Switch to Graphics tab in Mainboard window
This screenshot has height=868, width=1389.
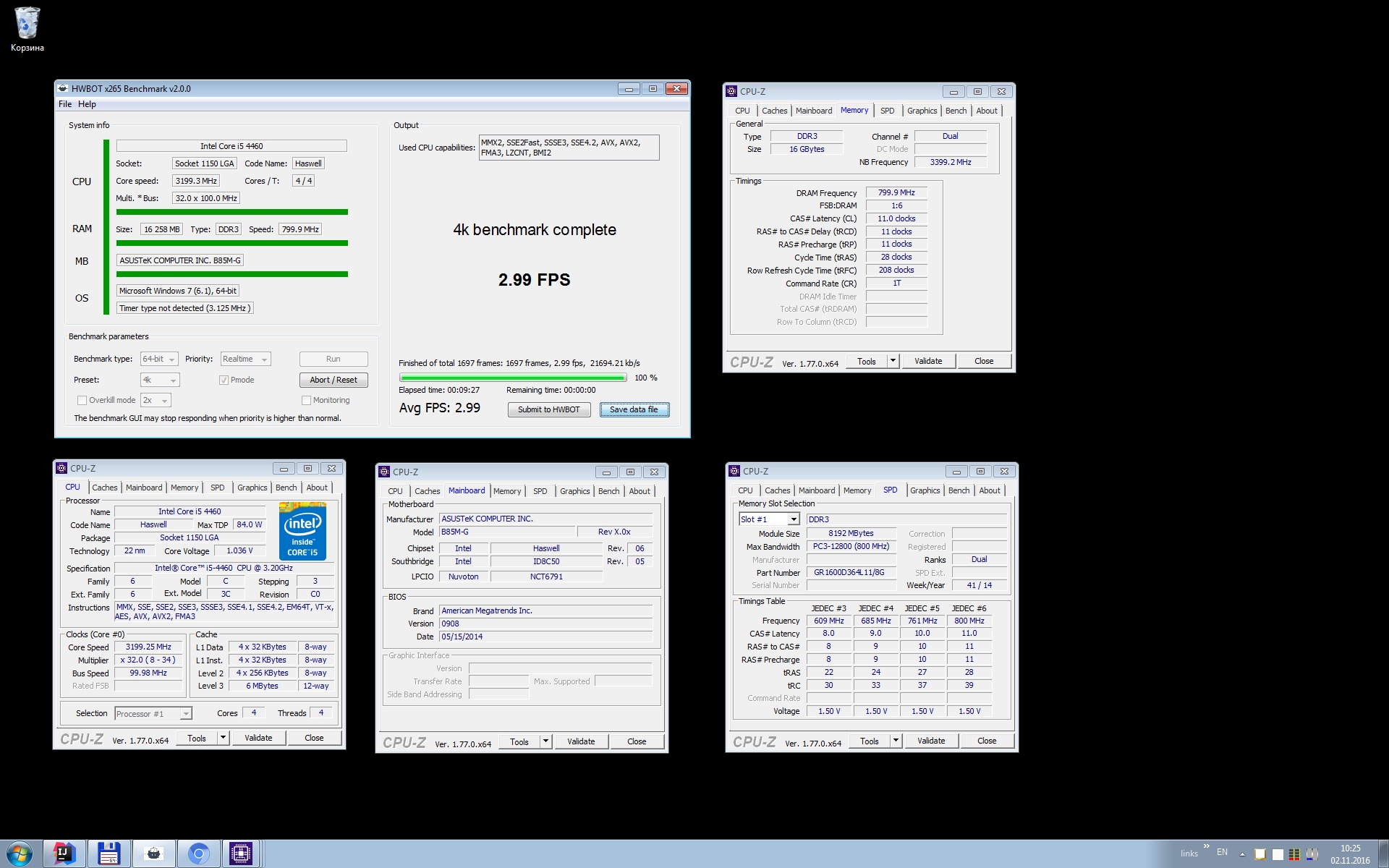[575, 491]
